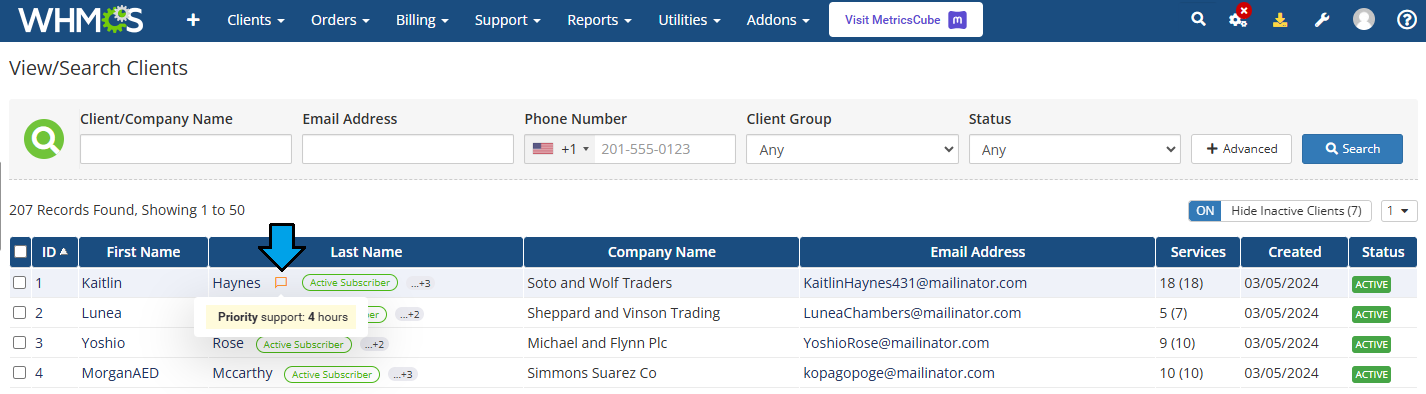Open the Utilities menu
Viewport: 1426px width, 394px height.
689,20
